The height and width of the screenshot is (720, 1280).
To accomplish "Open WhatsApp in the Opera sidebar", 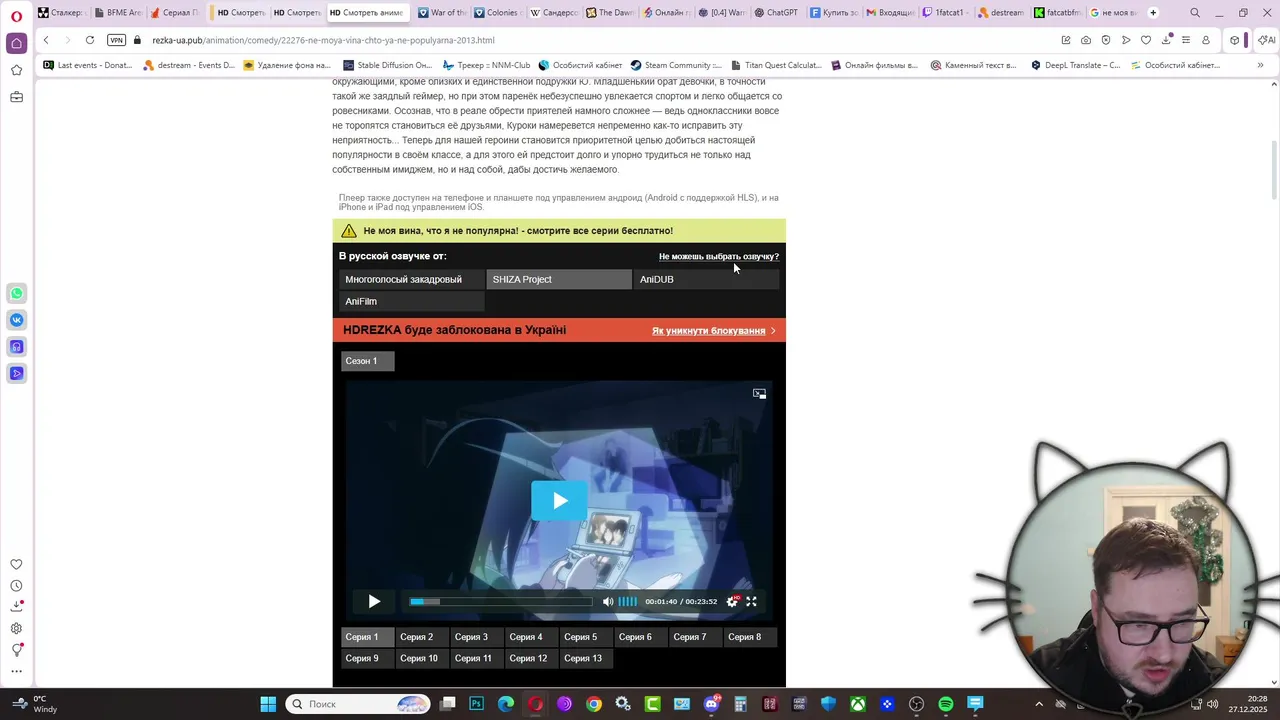I will tap(16, 293).
